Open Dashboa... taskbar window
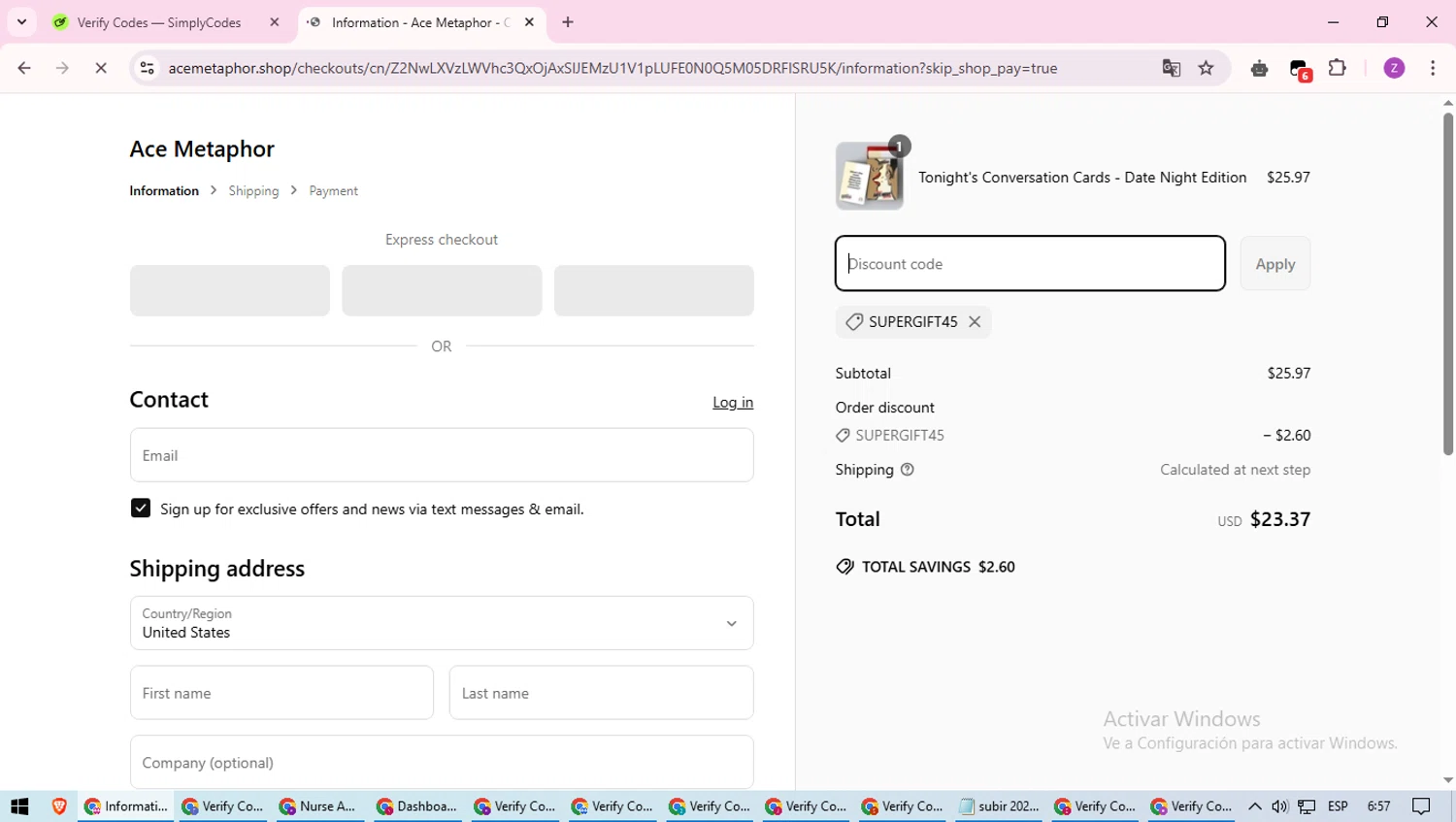 click(415, 806)
